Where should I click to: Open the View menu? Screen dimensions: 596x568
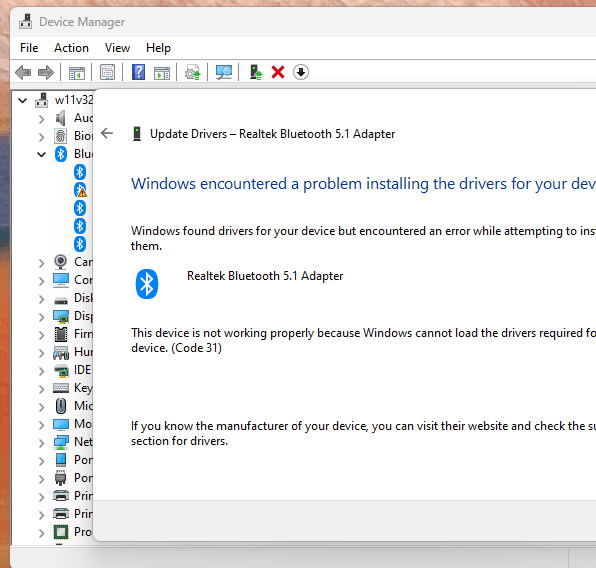pos(117,48)
